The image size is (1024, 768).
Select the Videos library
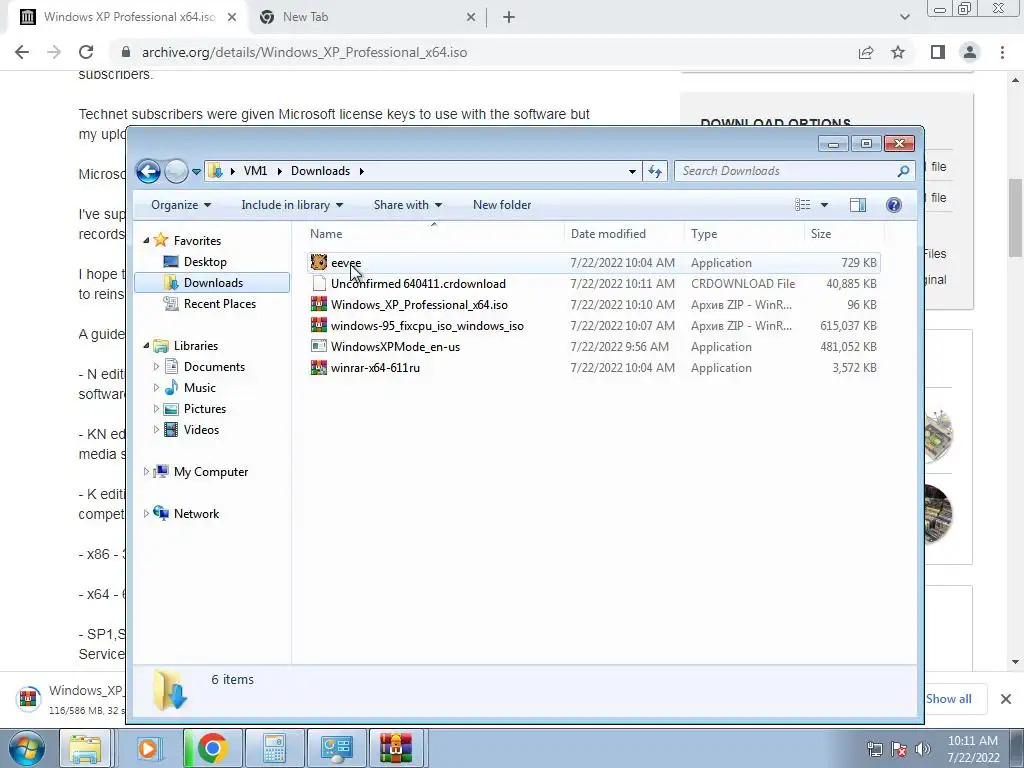pyautogui.click(x=201, y=430)
